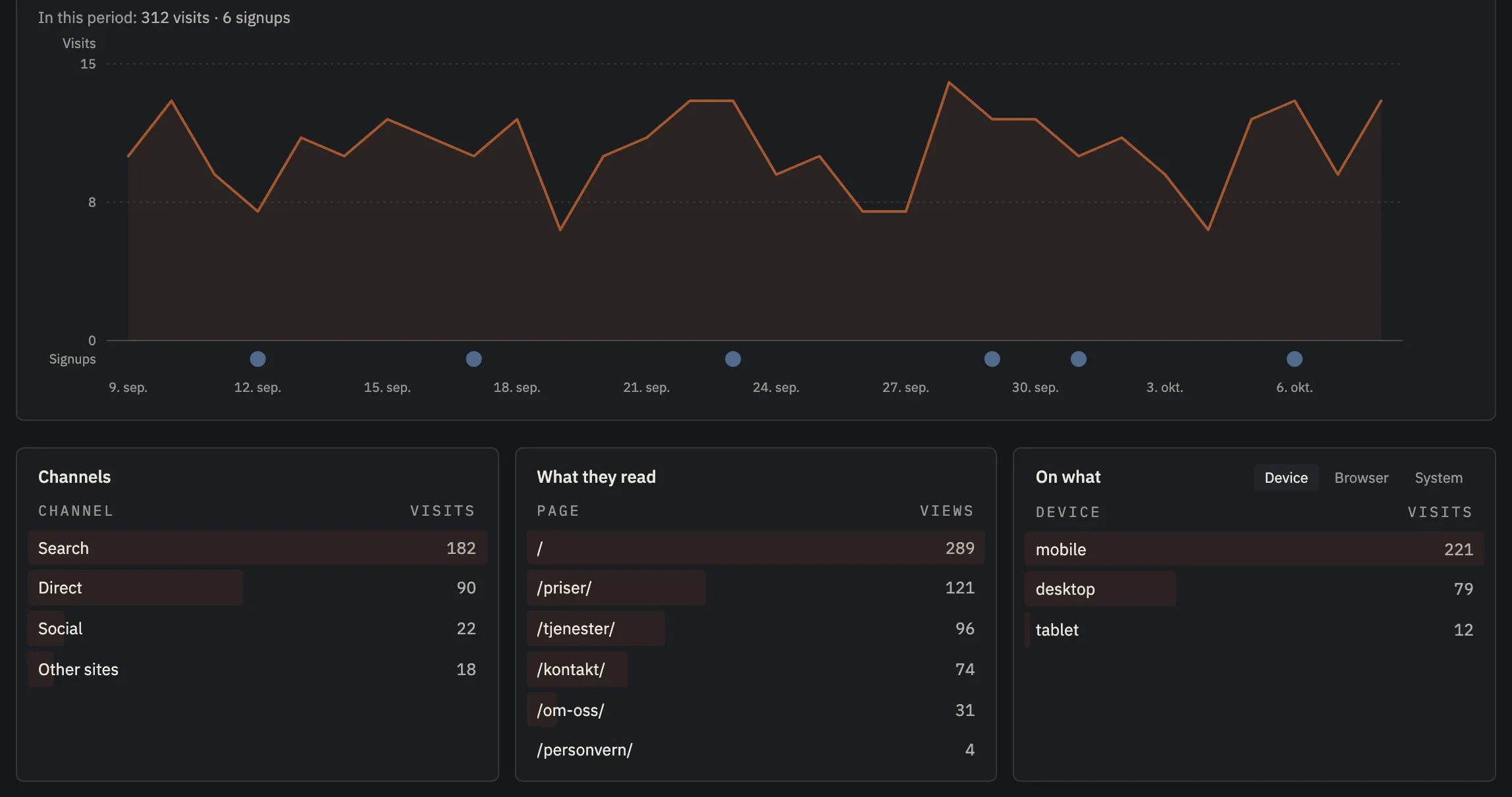1512x797 pixels.
Task: Click the CHANNEL column header
Action: click(x=76, y=510)
